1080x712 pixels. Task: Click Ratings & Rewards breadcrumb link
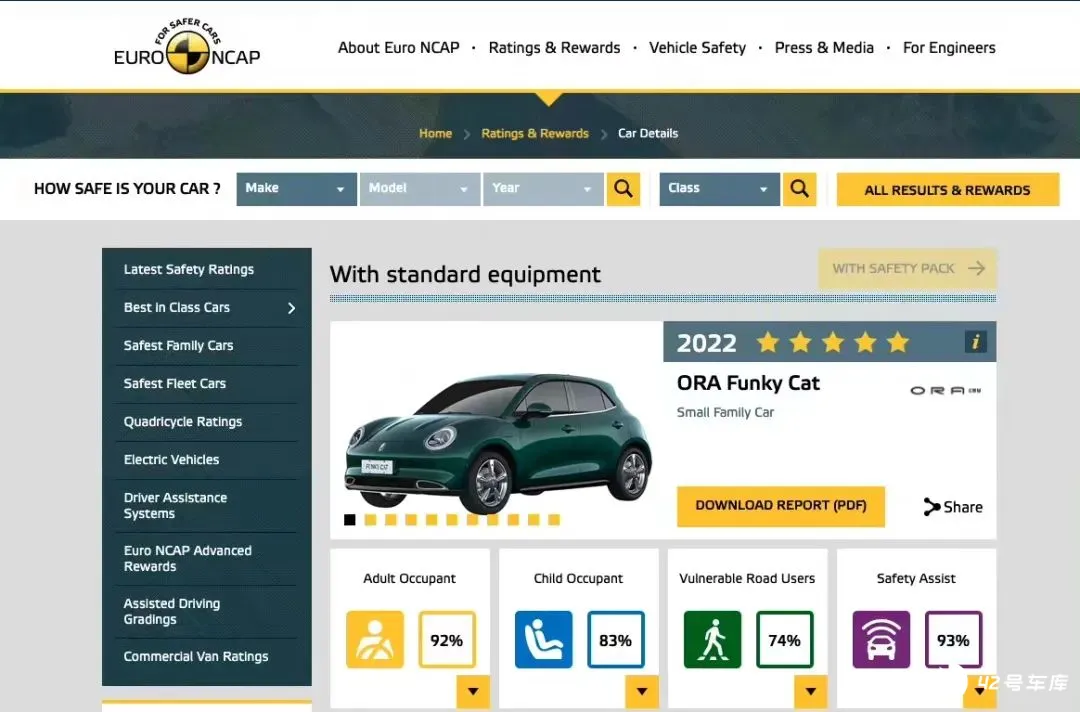pos(534,133)
